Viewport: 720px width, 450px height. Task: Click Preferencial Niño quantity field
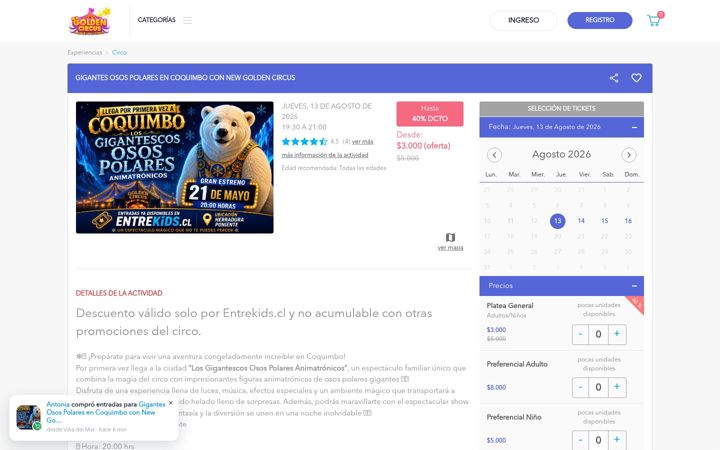tap(598, 440)
